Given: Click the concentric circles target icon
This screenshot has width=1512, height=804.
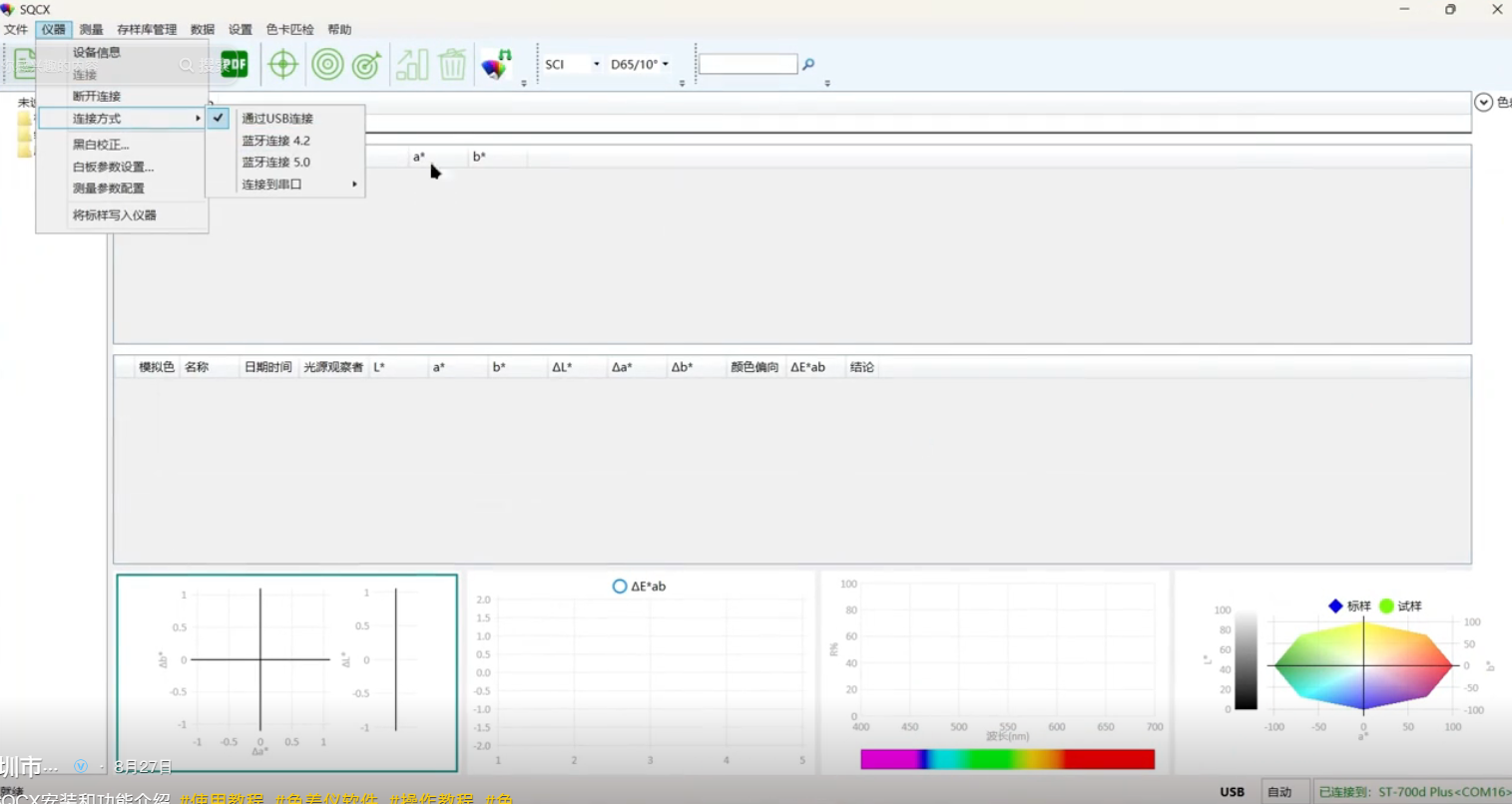Looking at the screenshot, I should point(327,64).
